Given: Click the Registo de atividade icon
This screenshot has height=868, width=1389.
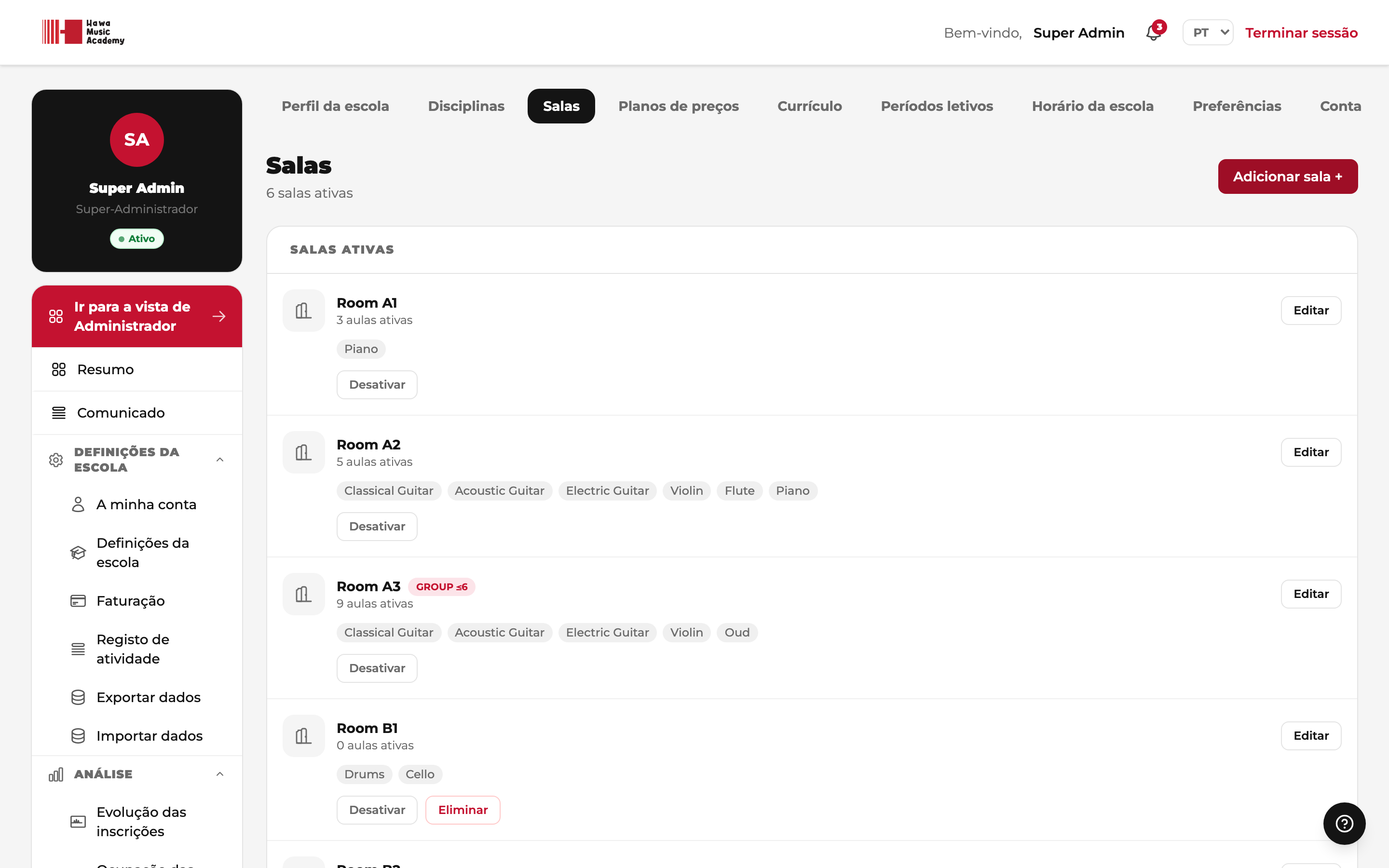Looking at the screenshot, I should click(78, 649).
